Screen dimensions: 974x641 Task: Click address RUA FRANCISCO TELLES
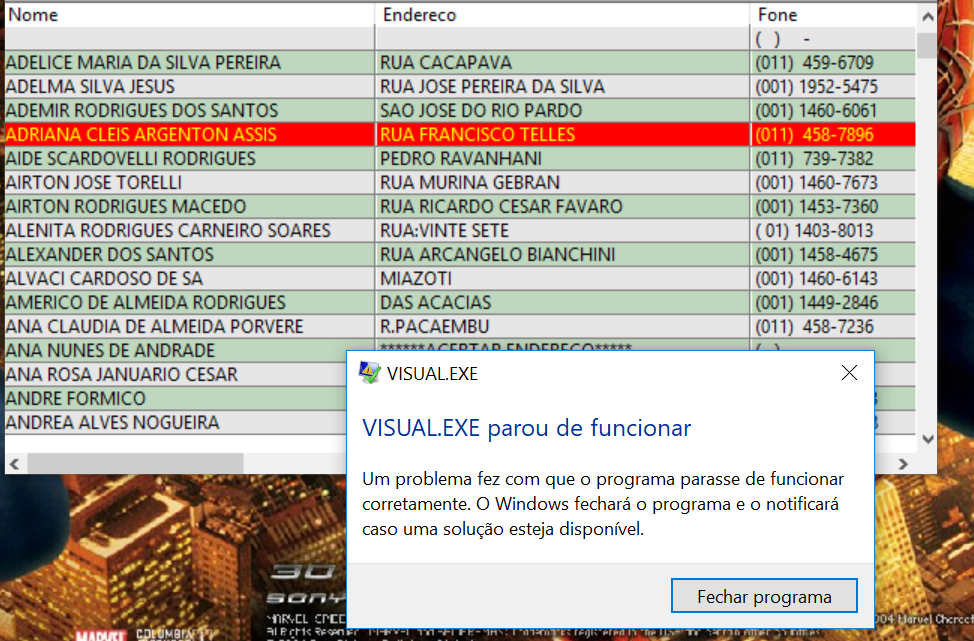coord(478,135)
